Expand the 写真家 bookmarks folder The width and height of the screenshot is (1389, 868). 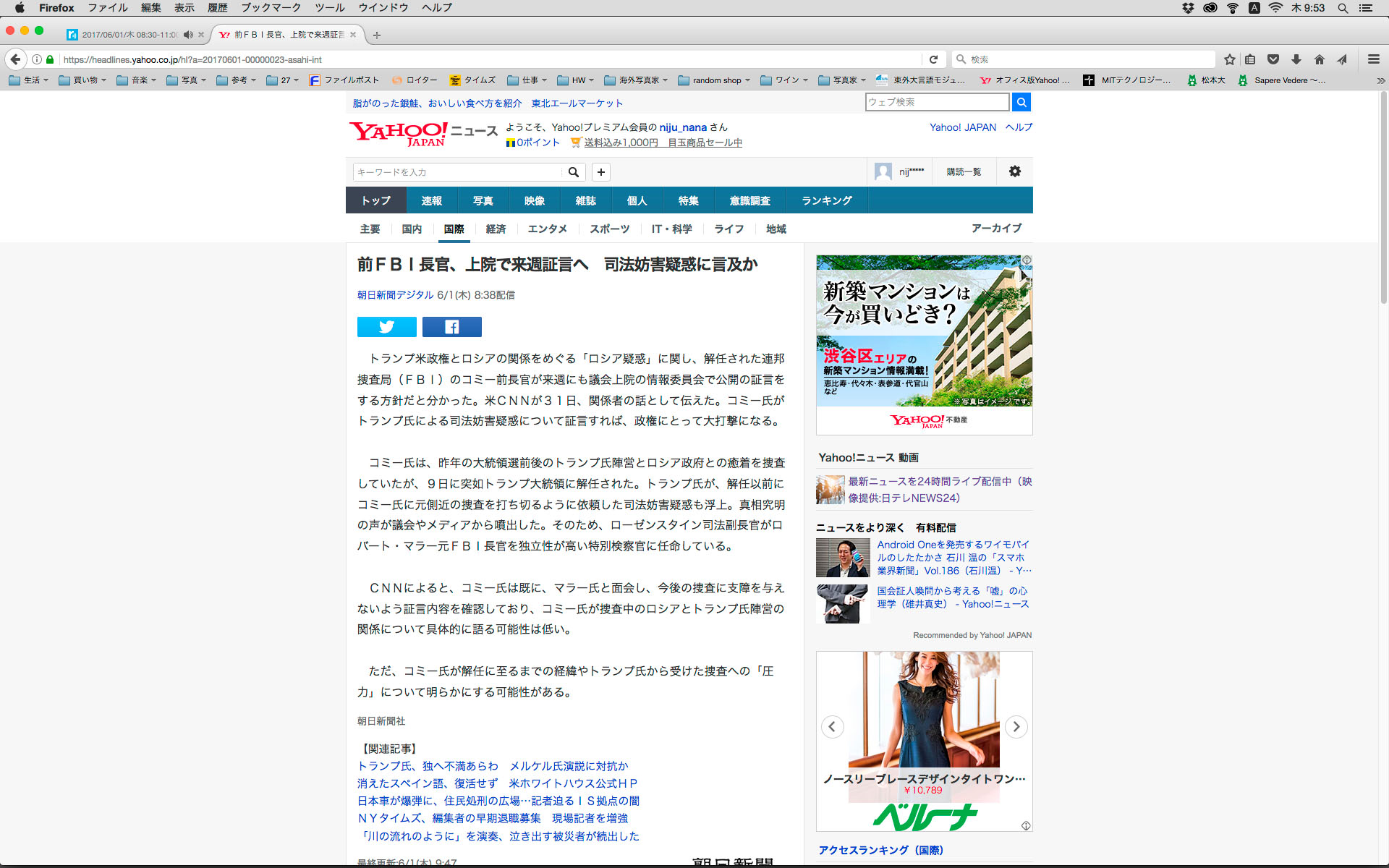tap(844, 80)
